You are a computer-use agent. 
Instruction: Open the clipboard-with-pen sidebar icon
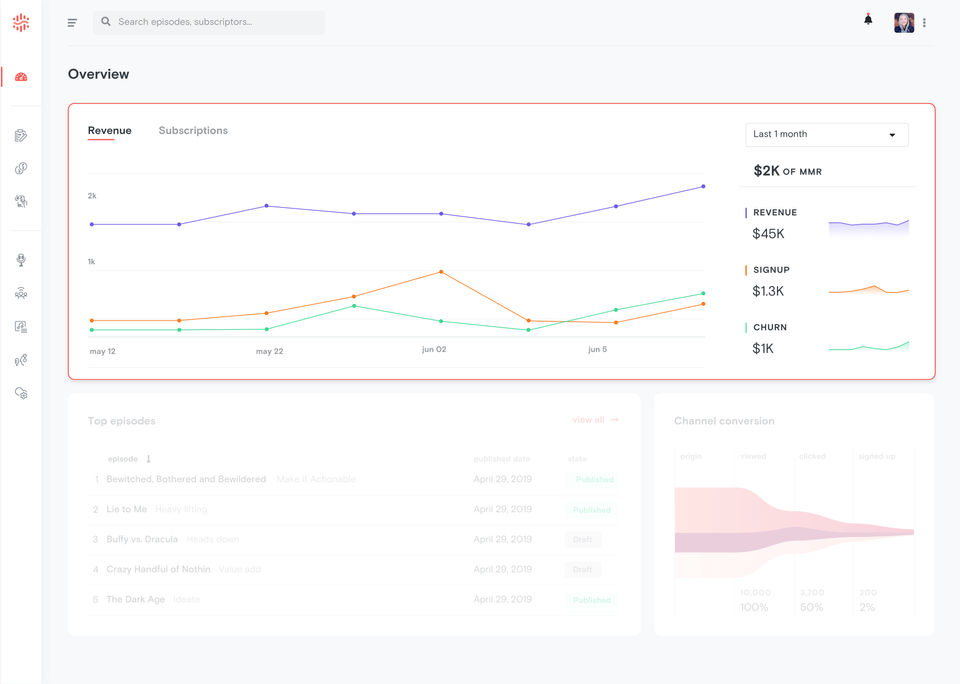pos(21,135)
